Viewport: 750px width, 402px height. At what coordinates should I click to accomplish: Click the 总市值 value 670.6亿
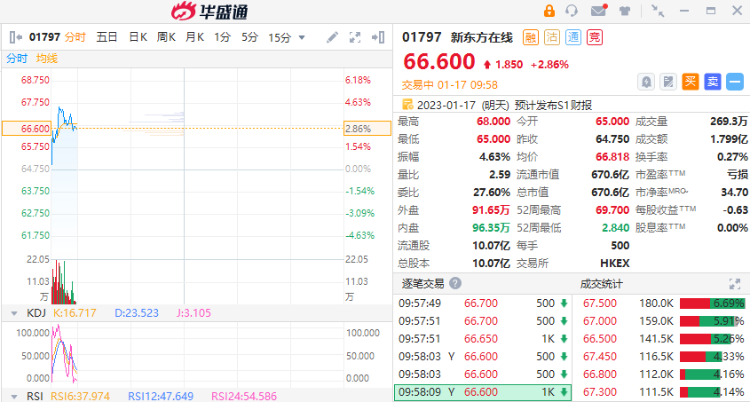pos(610,192)
